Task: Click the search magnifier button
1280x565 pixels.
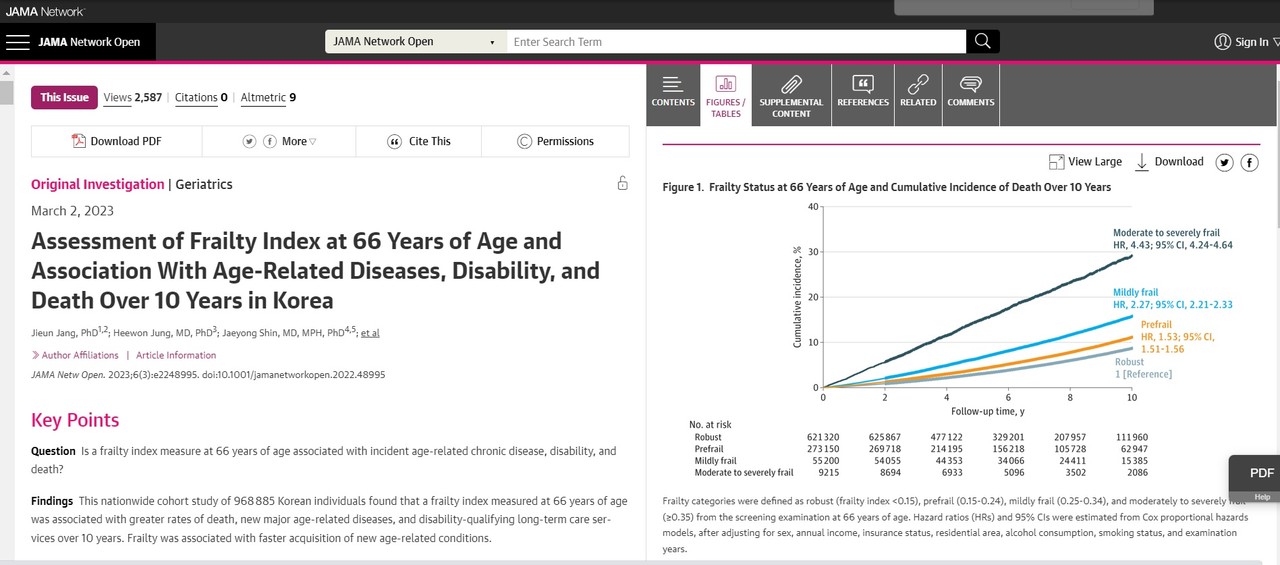Action: [x=982, y=41]
